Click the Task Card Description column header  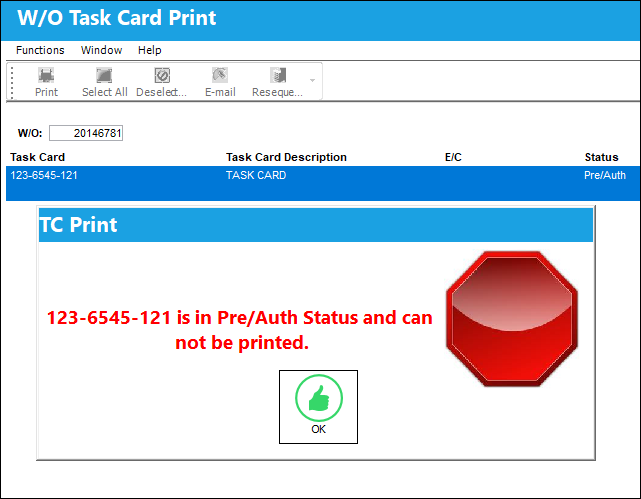tap(286, 157)
